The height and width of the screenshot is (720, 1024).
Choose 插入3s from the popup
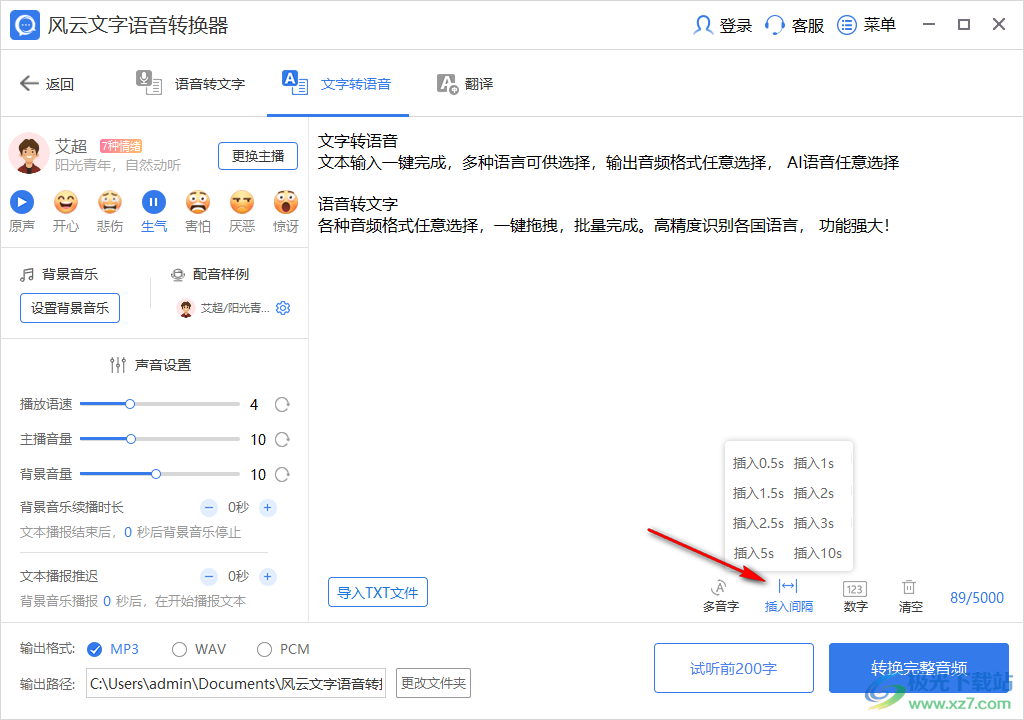coord(814,523)
